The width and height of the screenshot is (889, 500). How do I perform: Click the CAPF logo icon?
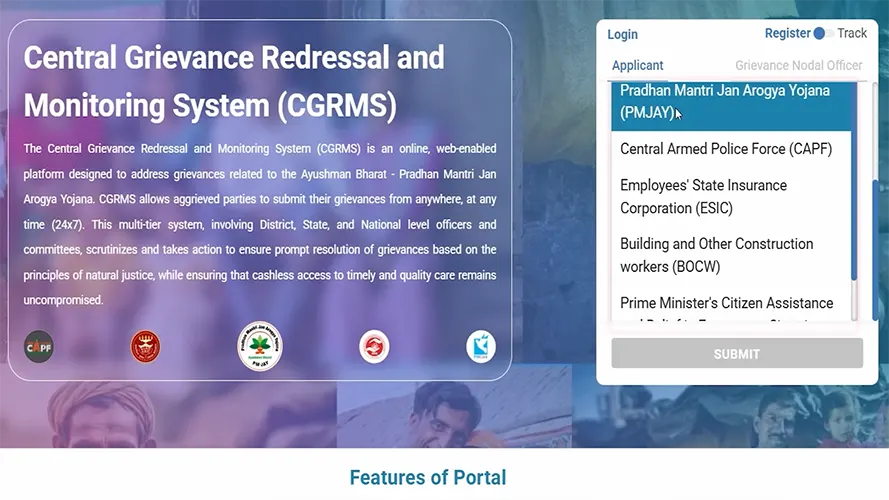(x=39, y=346)
